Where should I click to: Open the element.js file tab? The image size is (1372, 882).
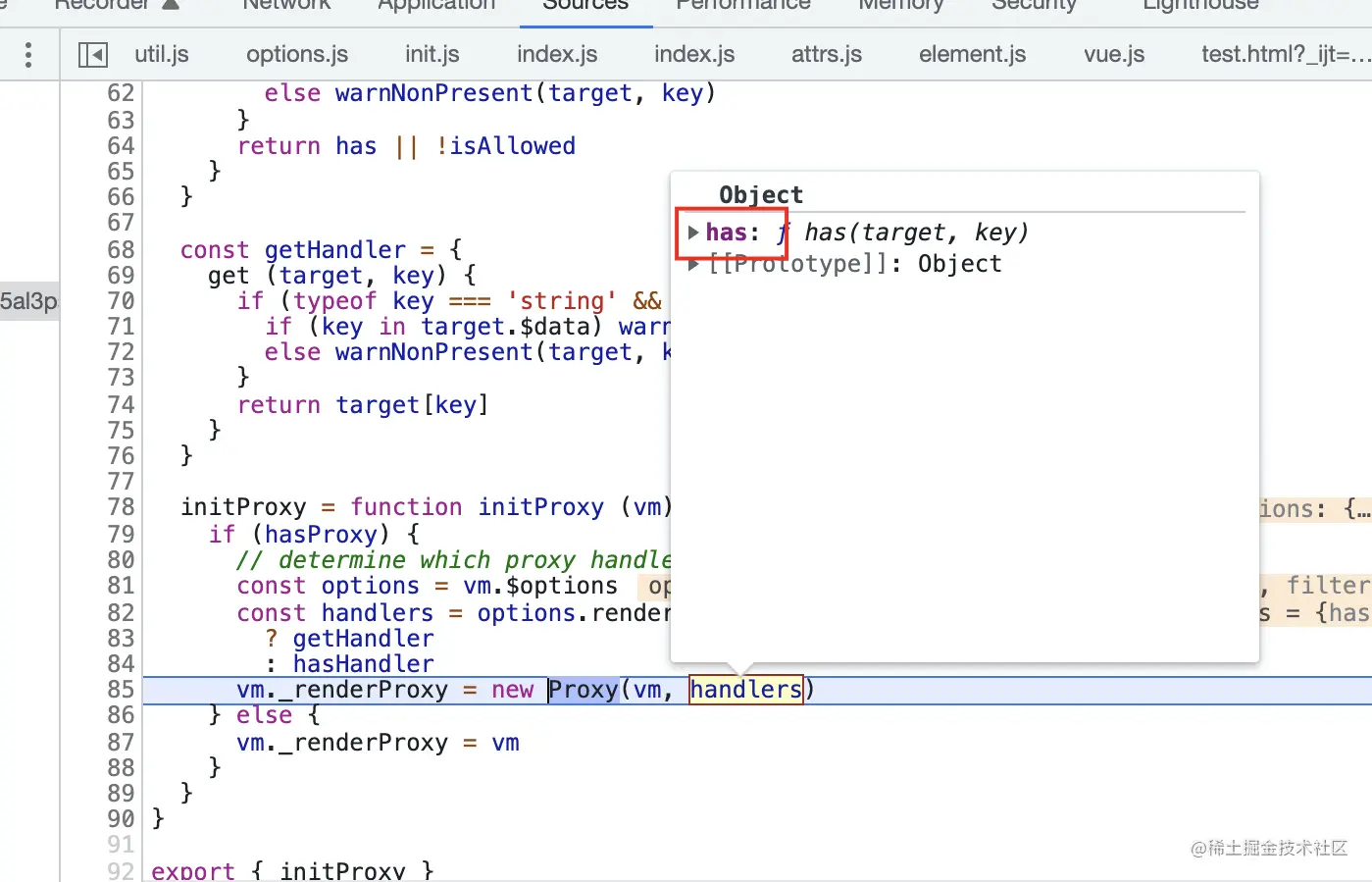tap(972, 54)
